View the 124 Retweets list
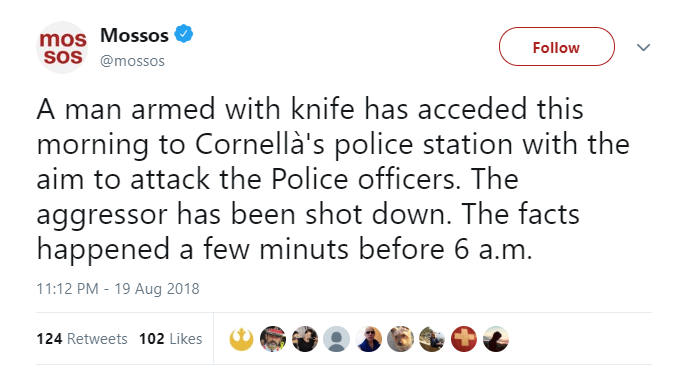This screenshot has height=377, width=689. tap(82, 339)
